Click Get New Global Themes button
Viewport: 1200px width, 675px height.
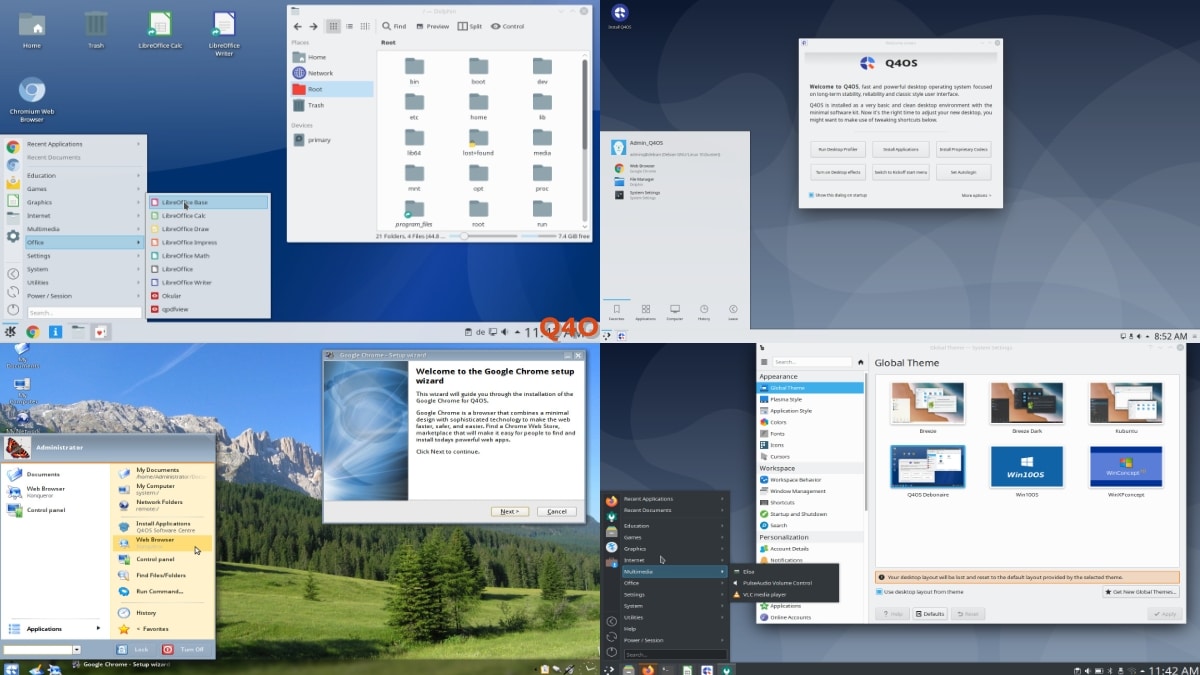[1140, 592]
